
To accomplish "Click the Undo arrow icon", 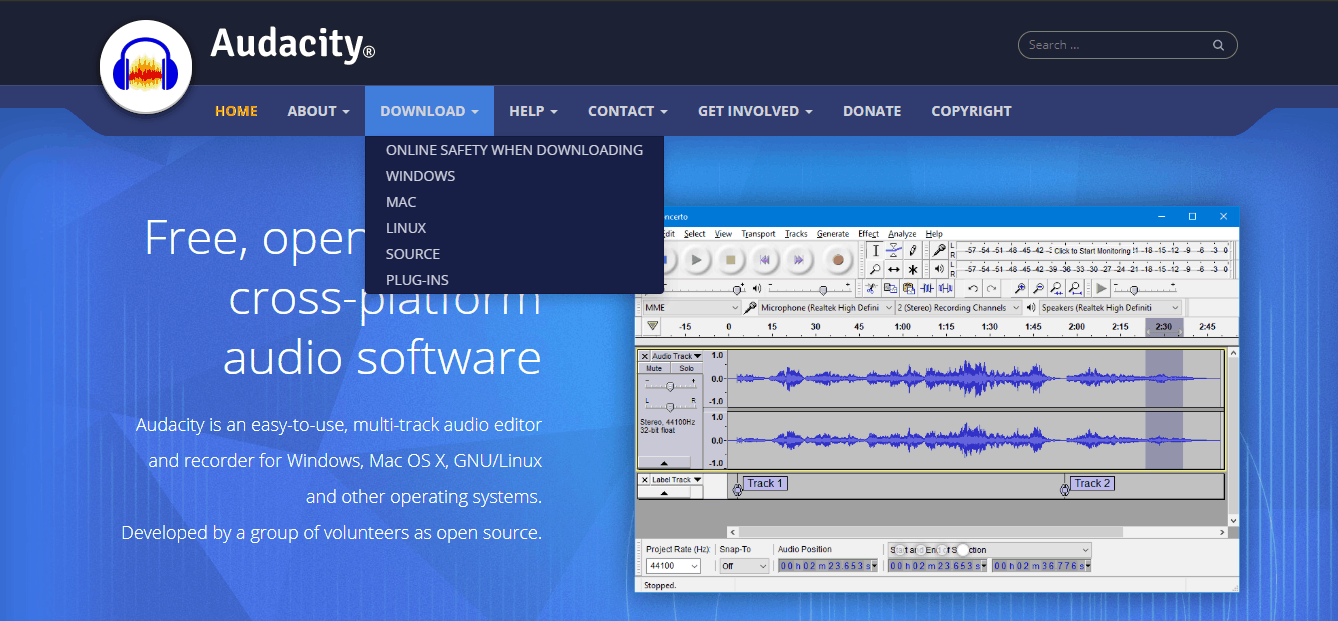I will point(973,289).
